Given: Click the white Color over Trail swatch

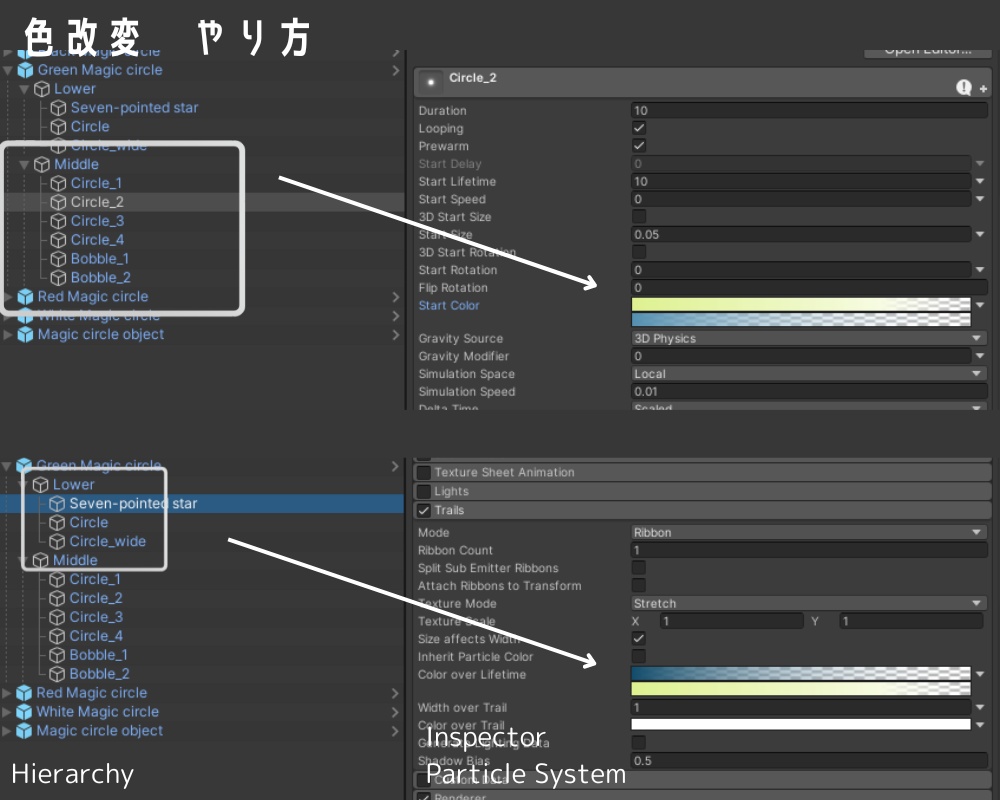Looking at the screenshot, I should 801,724.
